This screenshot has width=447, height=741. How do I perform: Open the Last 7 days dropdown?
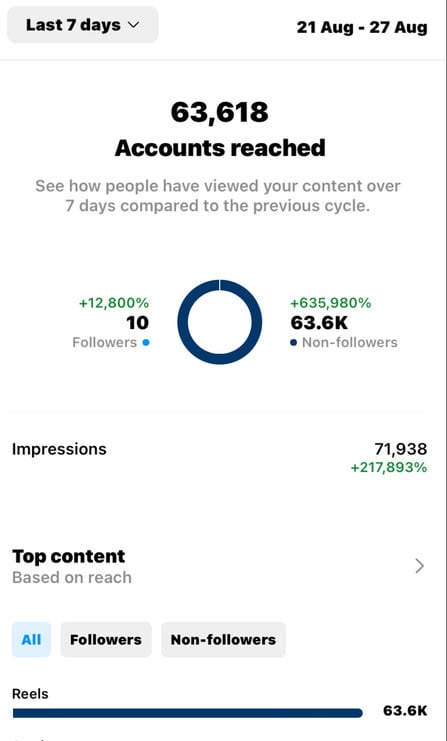tap(83, 25)
